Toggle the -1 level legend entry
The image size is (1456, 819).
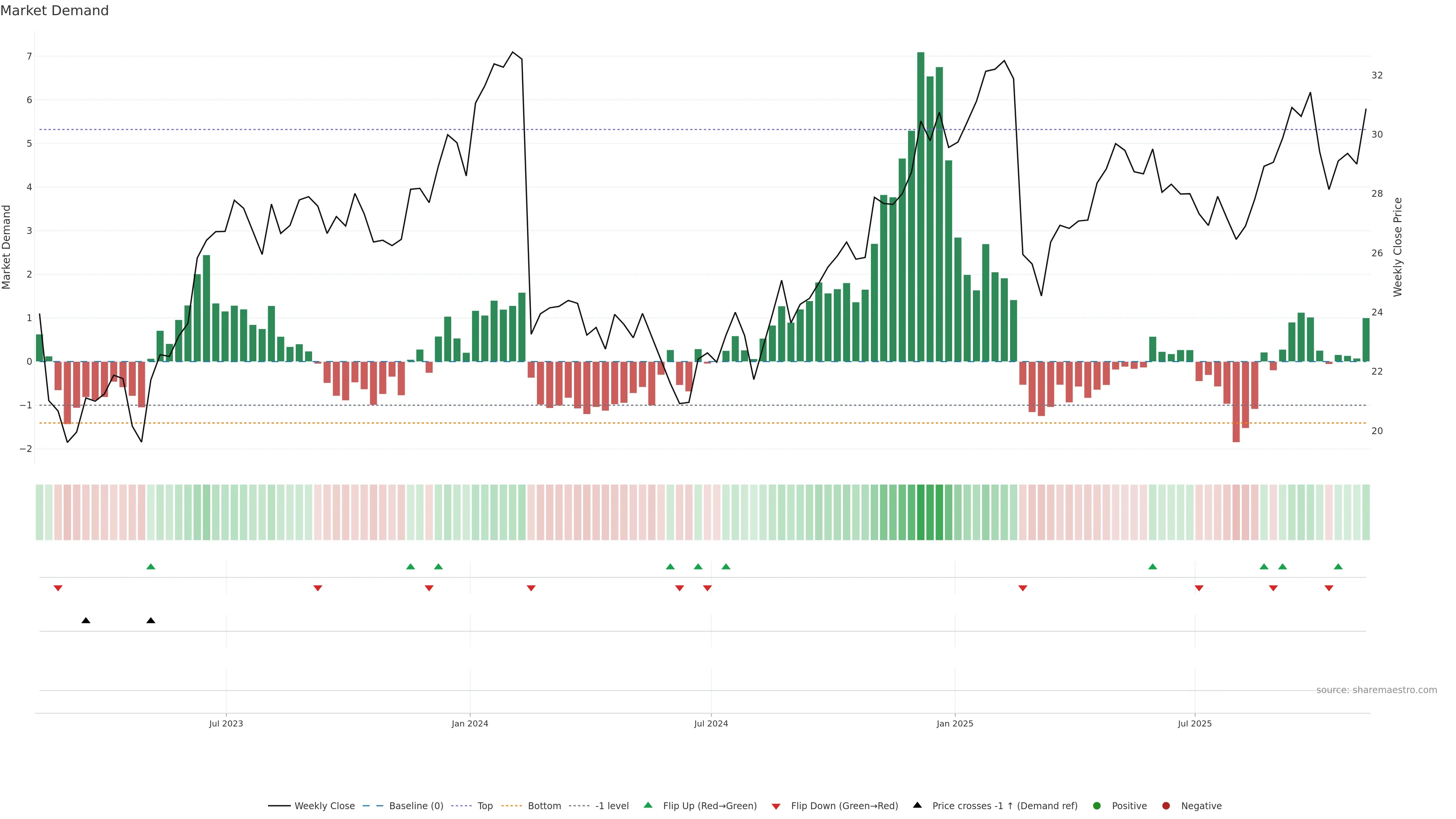tap(612, 805)
